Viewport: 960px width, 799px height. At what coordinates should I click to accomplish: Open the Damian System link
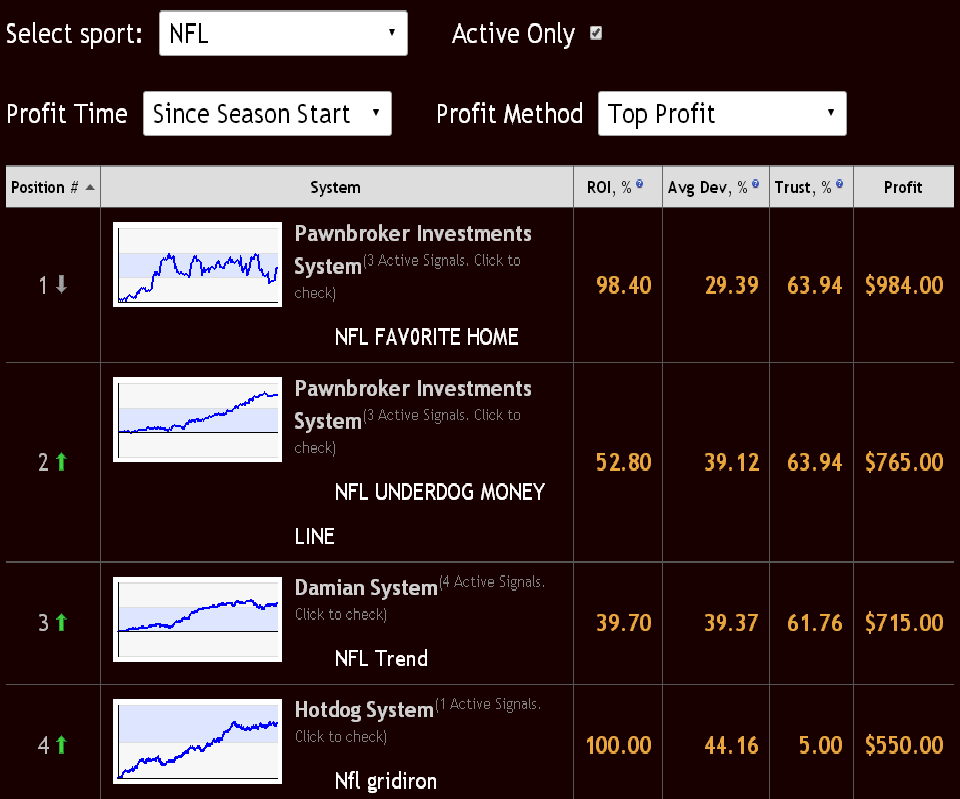pyautogui.click(x=365, y=588)
